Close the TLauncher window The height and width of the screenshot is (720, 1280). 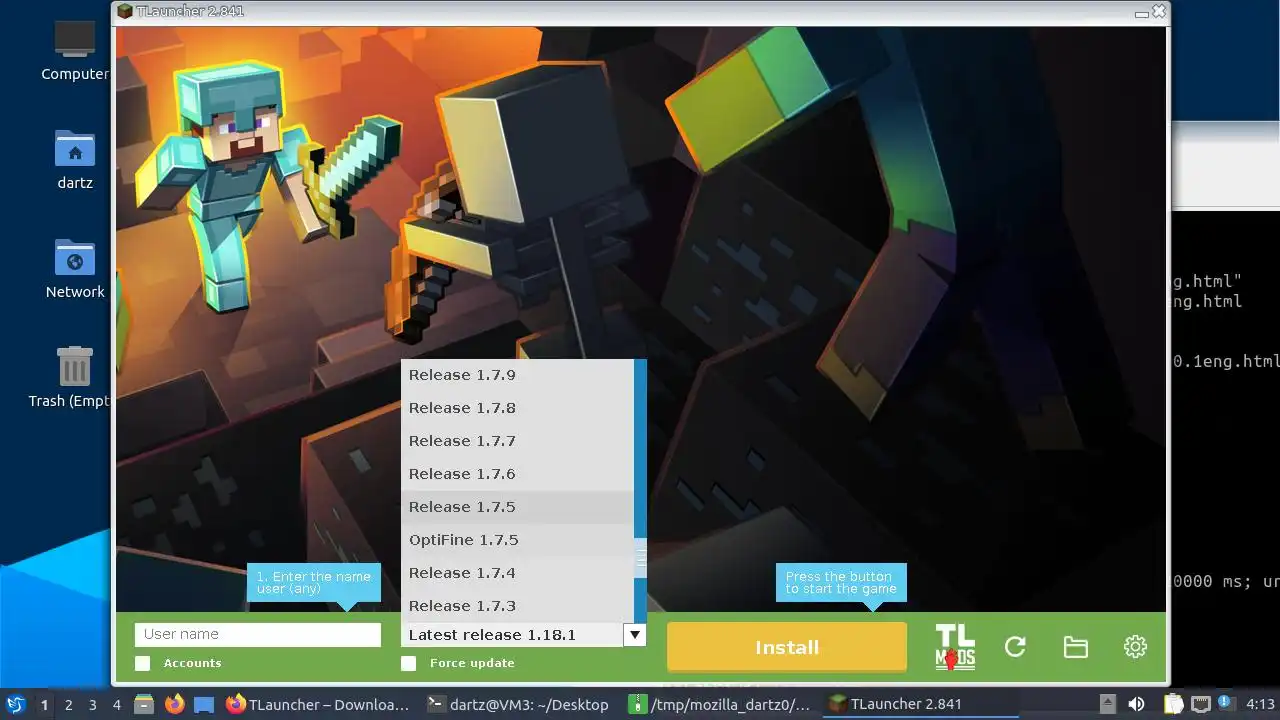click(x=1159, y=12)
